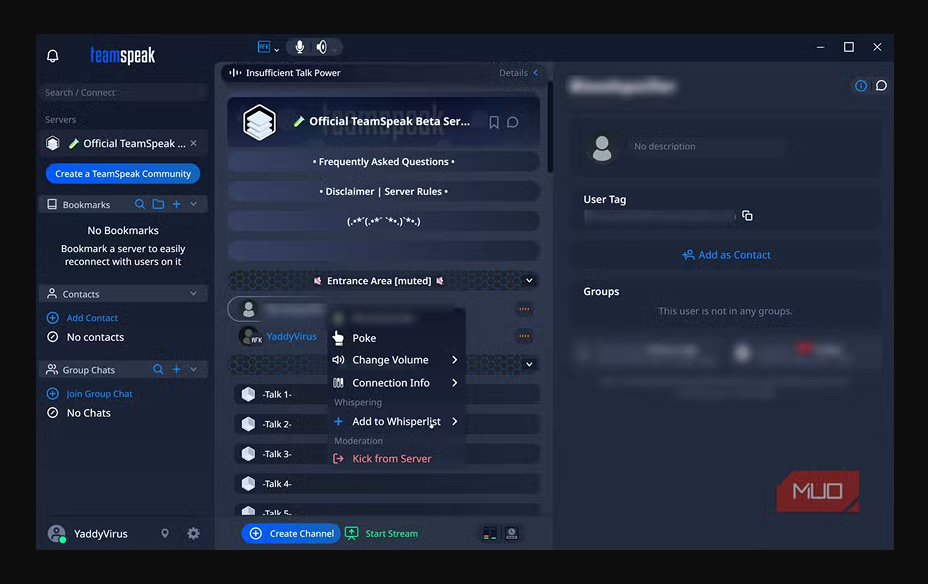Toggle the microphone mute icon
Viewport: 928px width, 584px height.
(299, 47)
